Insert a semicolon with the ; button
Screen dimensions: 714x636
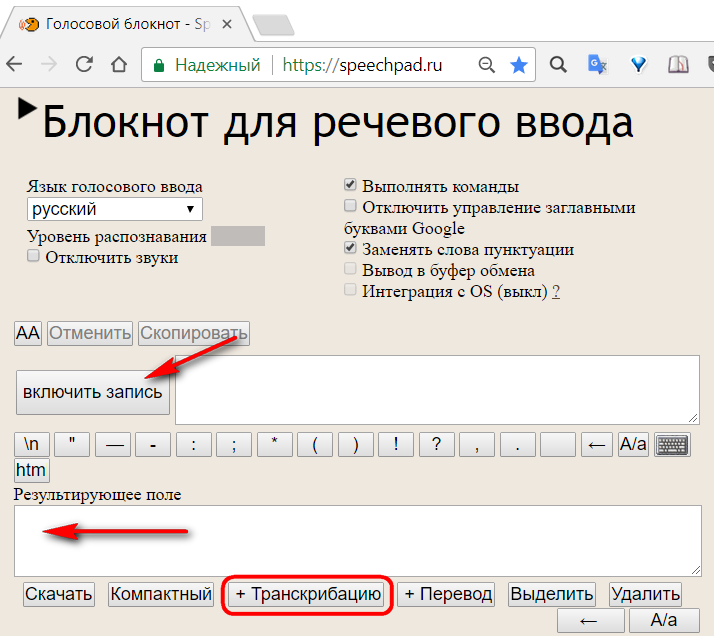(x=234, y=444)
